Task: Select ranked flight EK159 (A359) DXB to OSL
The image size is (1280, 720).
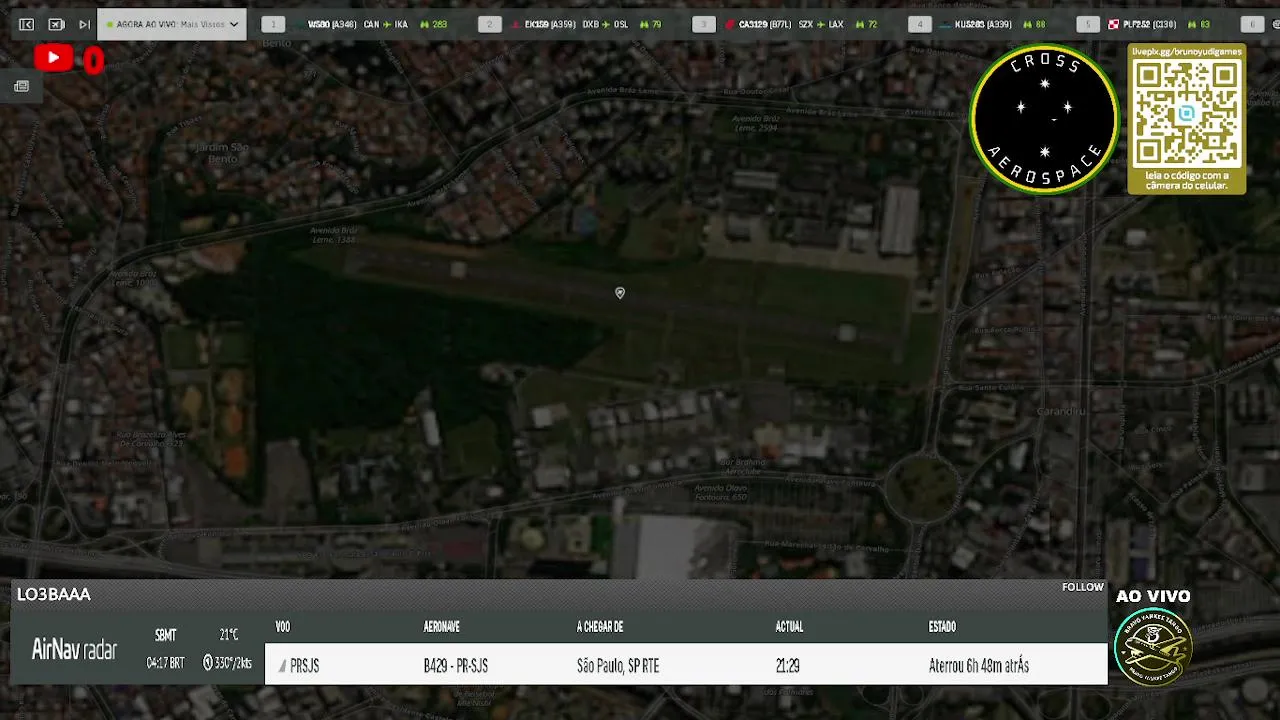Action: click(576, 24)
